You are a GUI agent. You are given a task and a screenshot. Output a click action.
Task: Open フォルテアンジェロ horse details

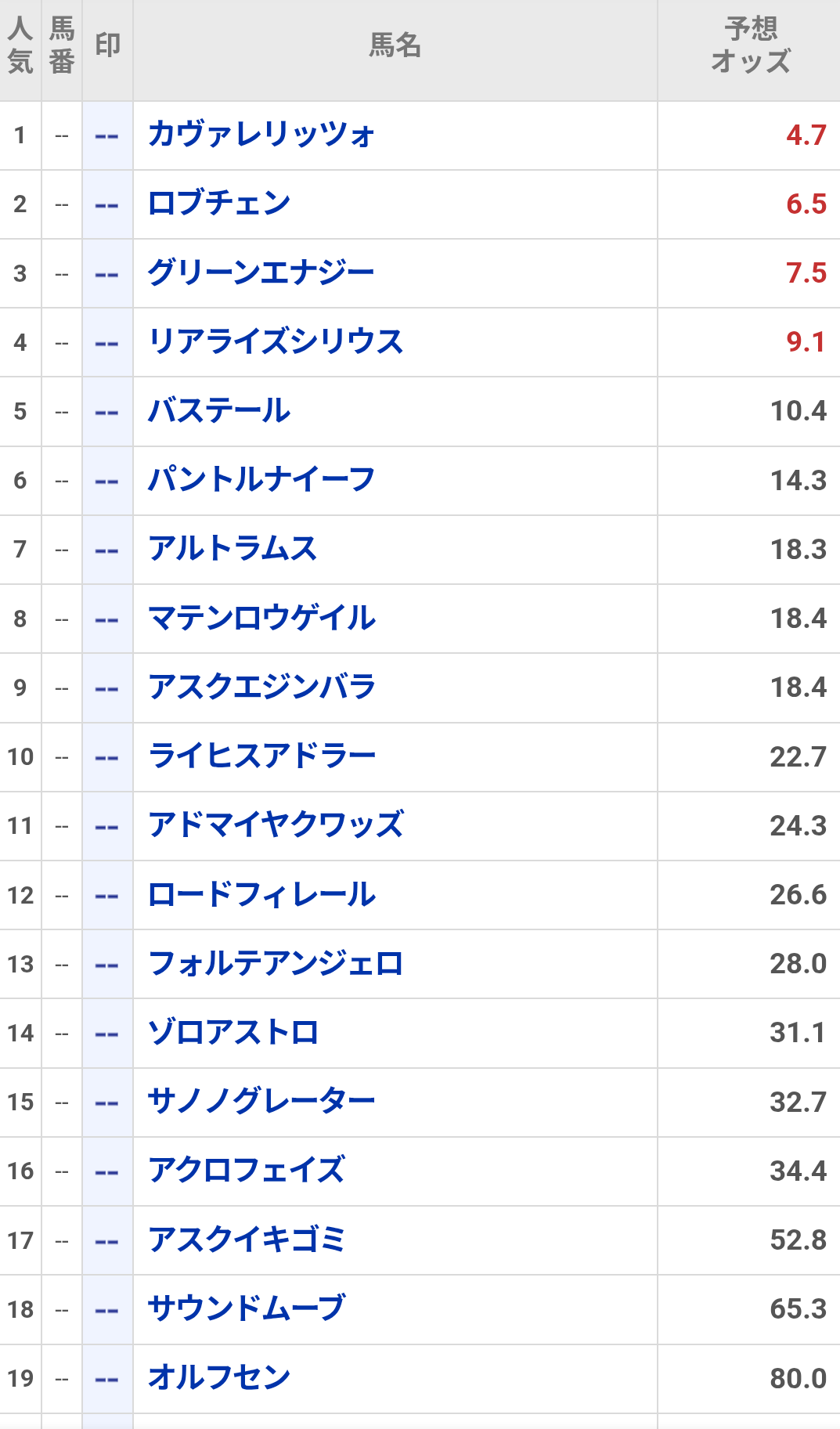click(x=276, y=964)
